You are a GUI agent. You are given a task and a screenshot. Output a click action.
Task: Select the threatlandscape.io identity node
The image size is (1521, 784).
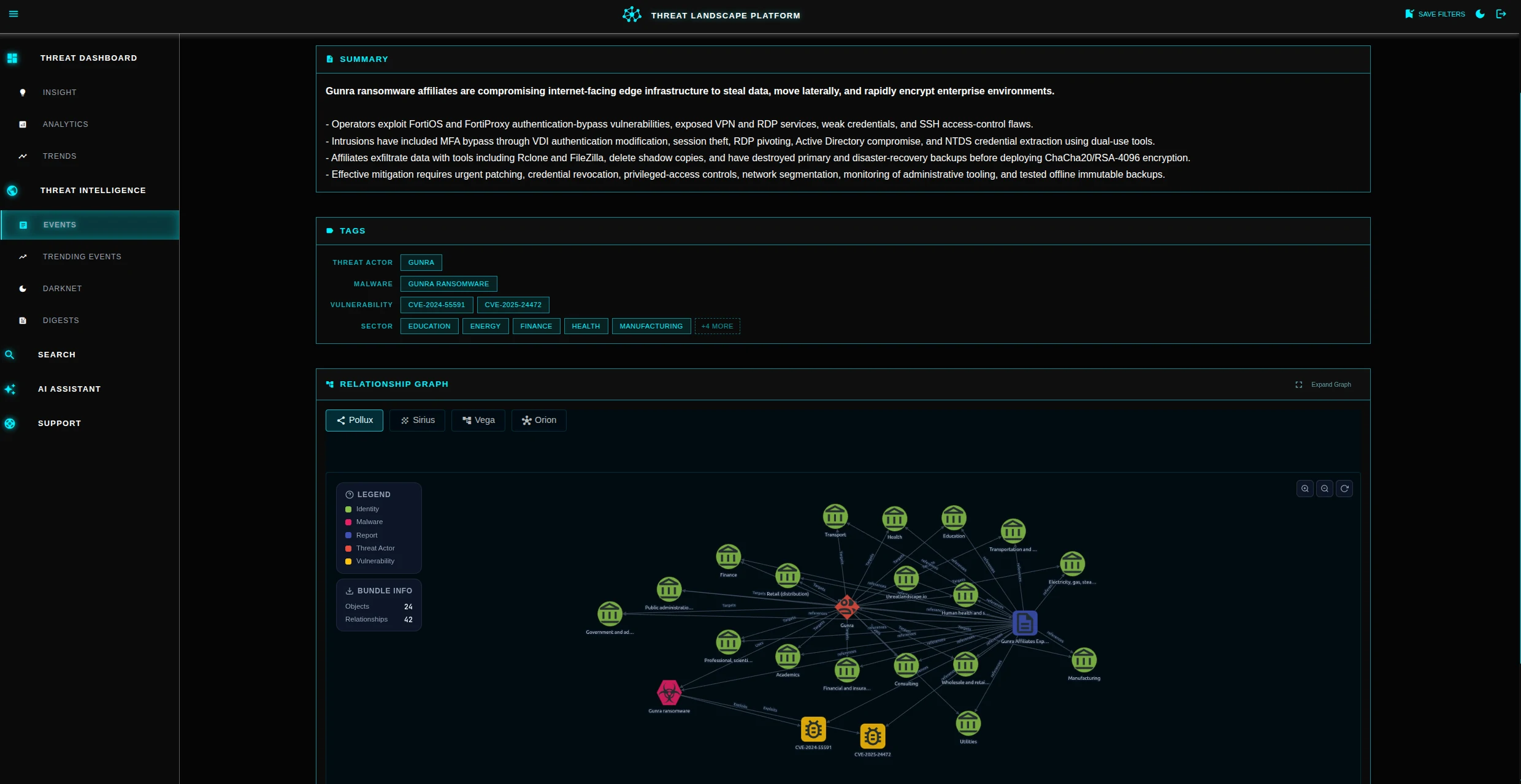(x=906, y=578)
